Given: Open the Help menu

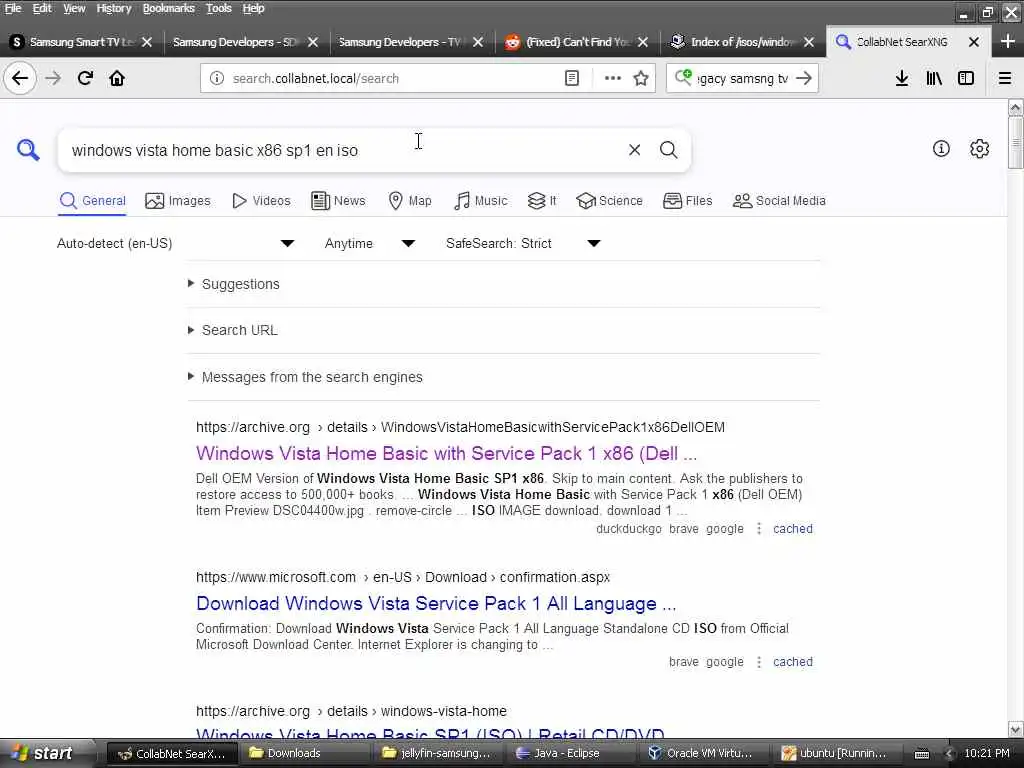Looking at the screenshot, I should pyautogui.click(x=253, y=8).
